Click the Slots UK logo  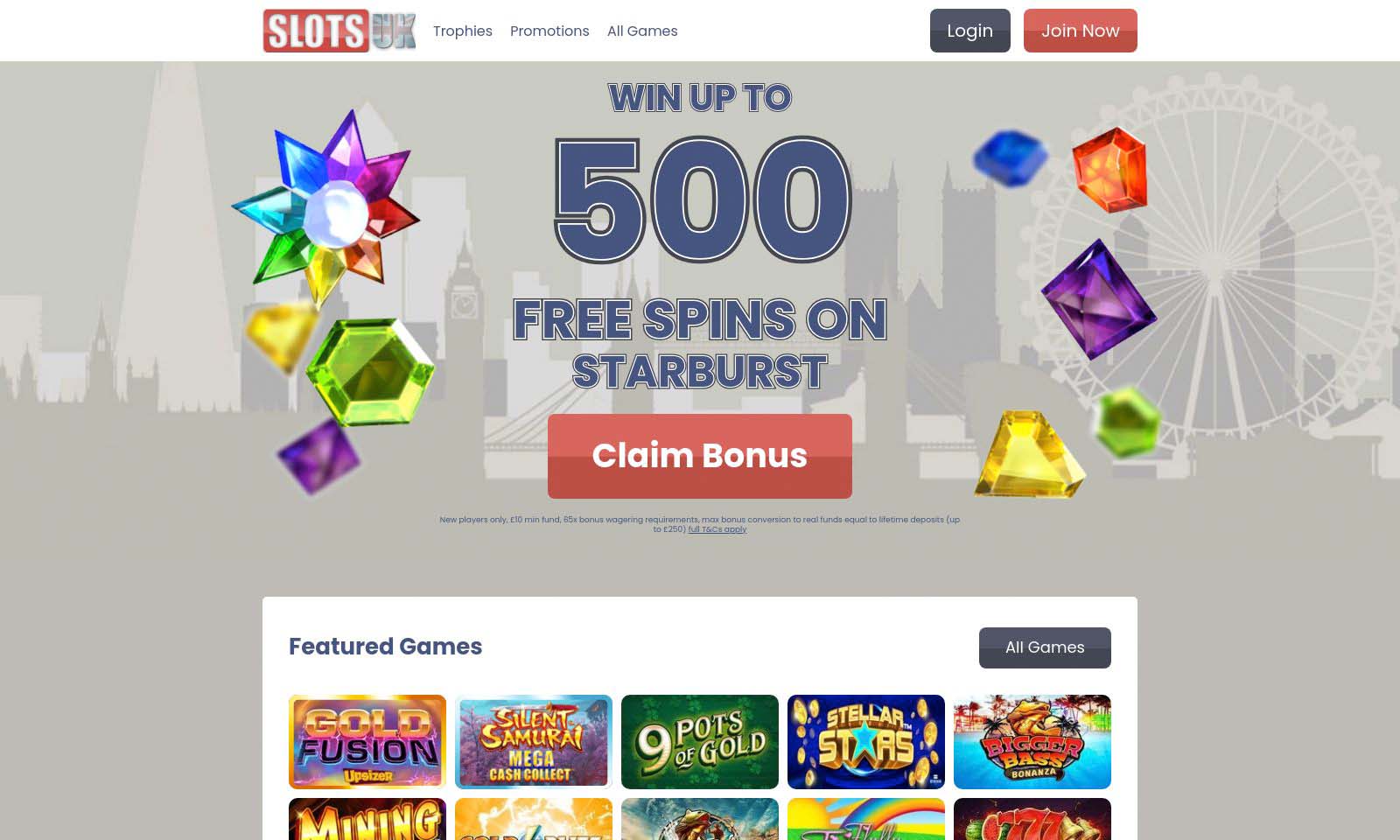[339, 31]
